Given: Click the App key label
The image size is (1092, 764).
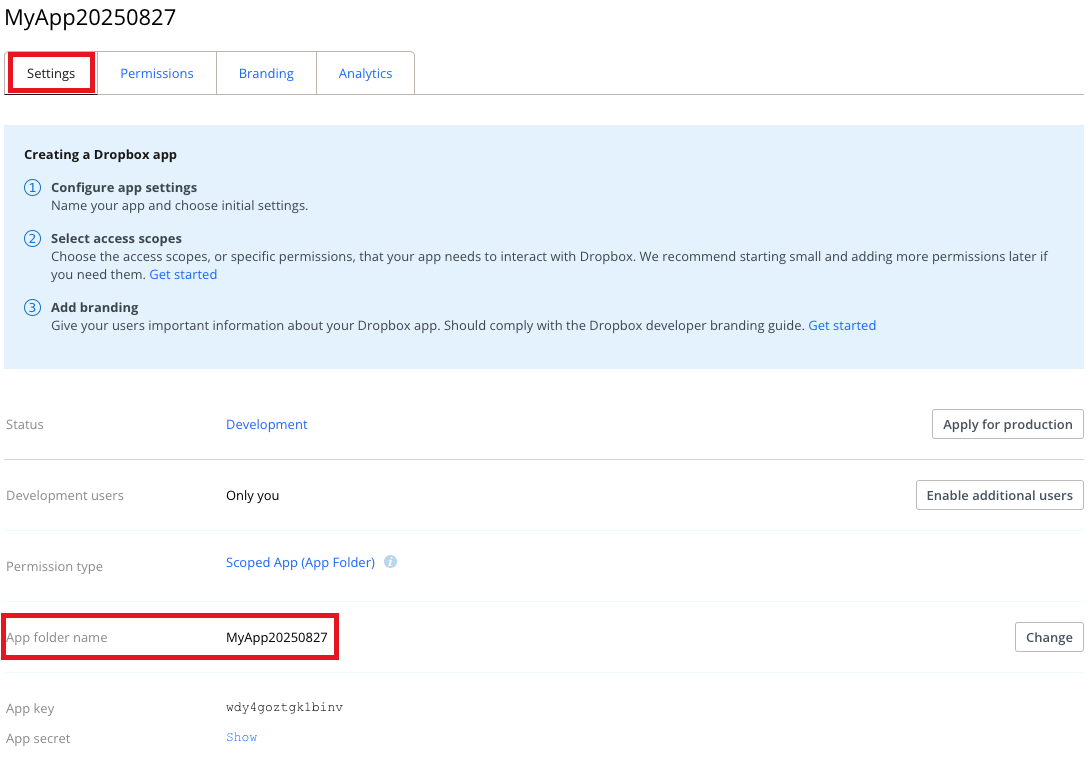Looking at the screenshot, I should [x=30, y=708].
